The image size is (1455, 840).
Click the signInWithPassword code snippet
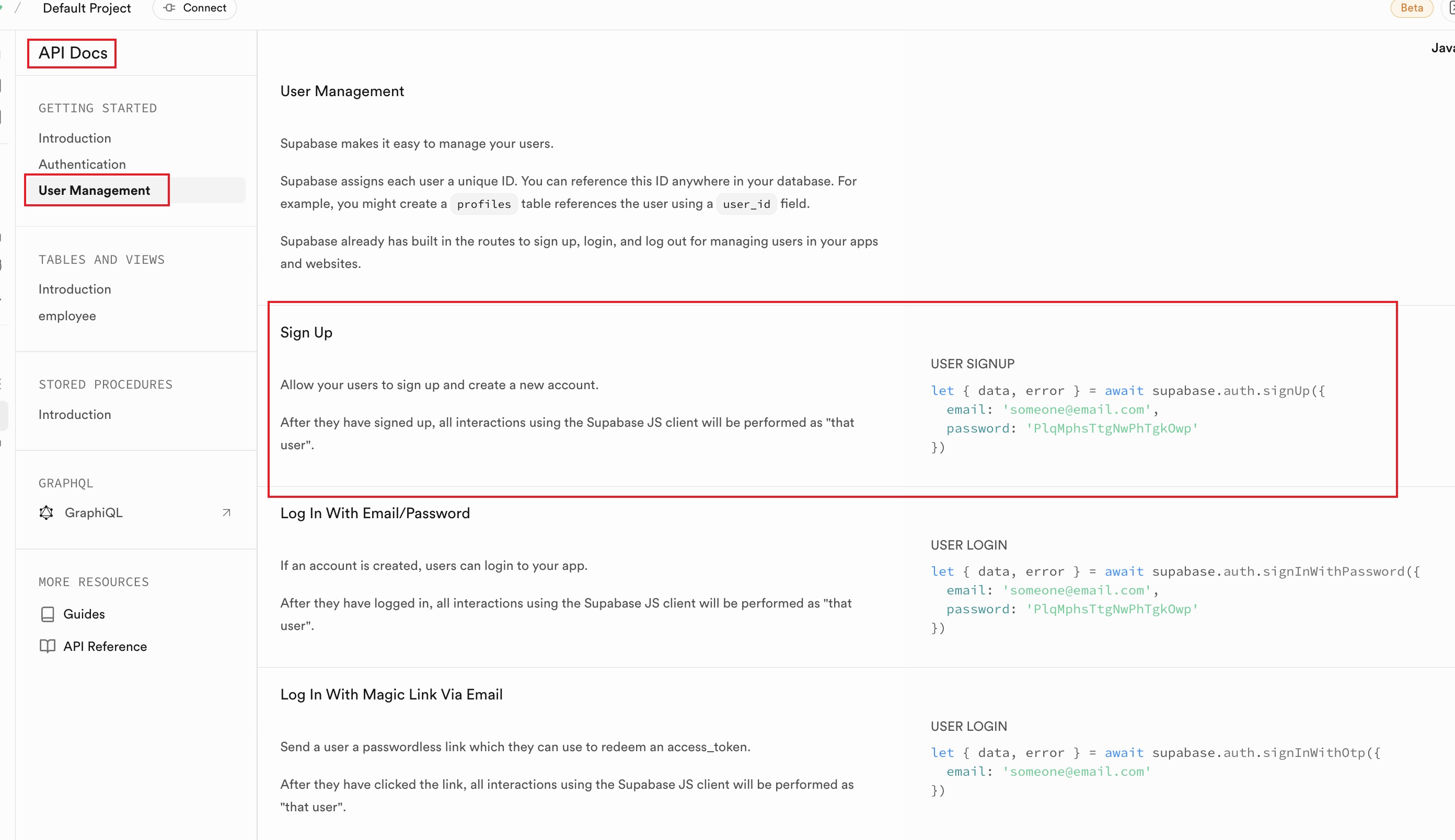(1174, 599)
